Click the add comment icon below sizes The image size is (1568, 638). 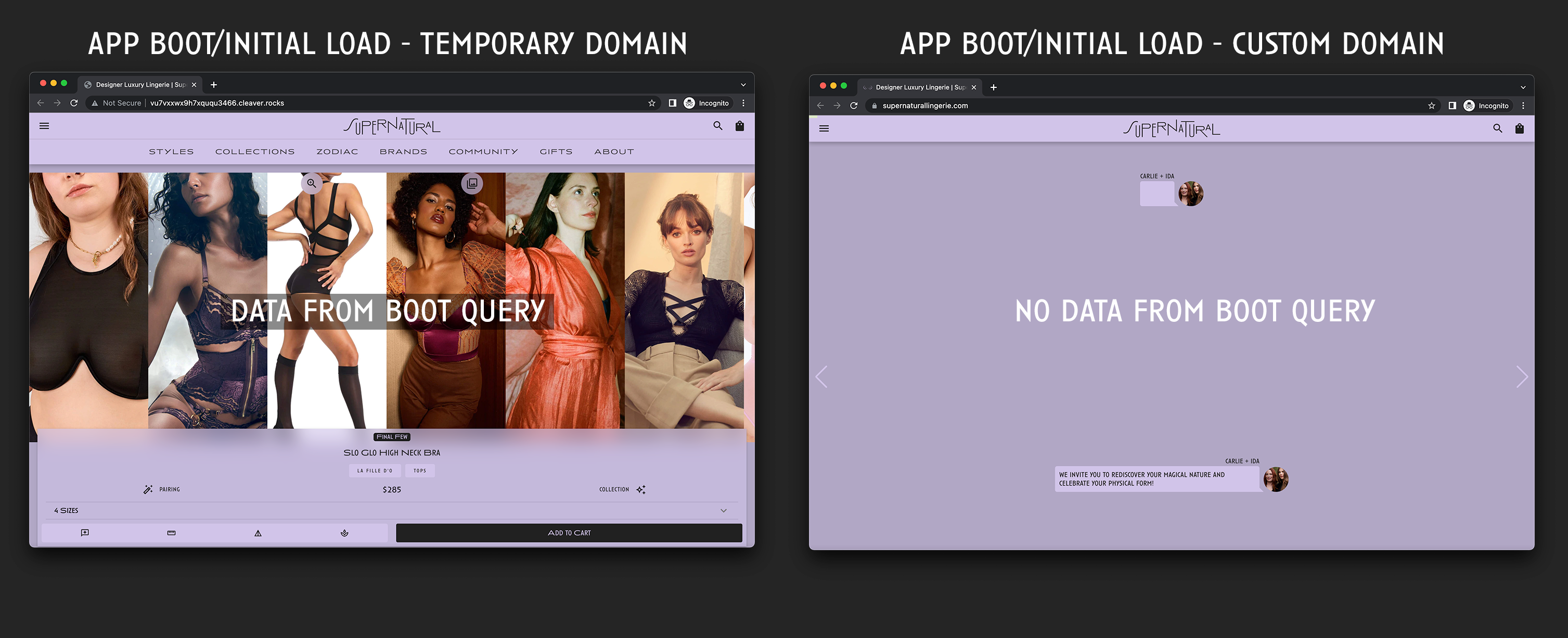coord(85,533)
